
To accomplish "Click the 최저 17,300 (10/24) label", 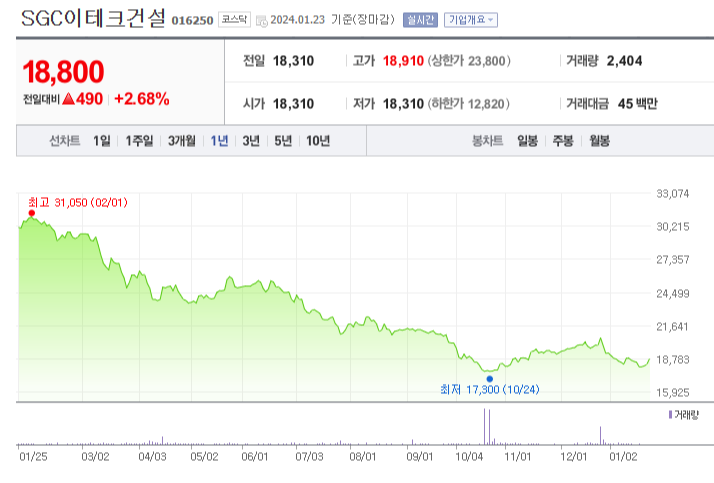I will [490, 390].
